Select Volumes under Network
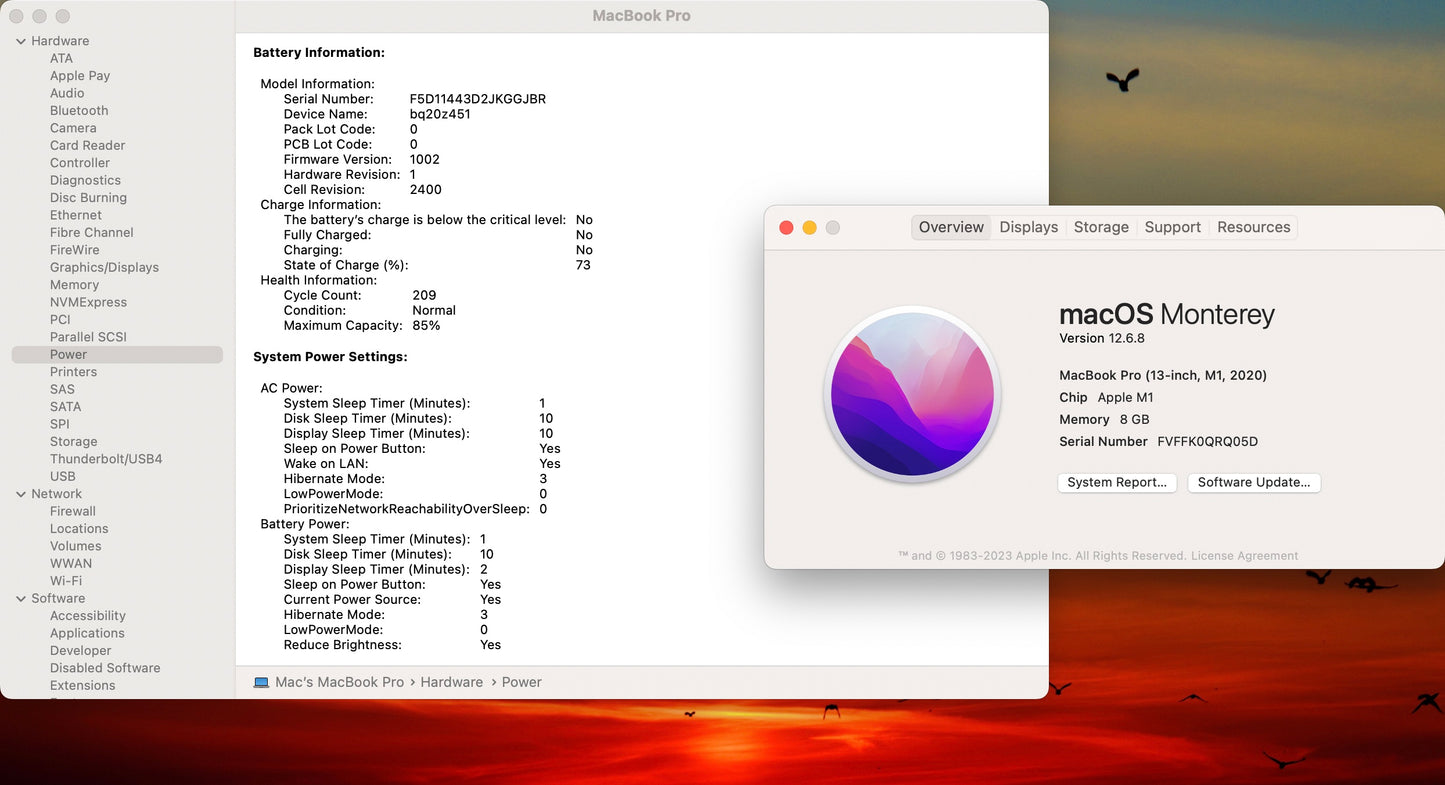 pos(76,546)
